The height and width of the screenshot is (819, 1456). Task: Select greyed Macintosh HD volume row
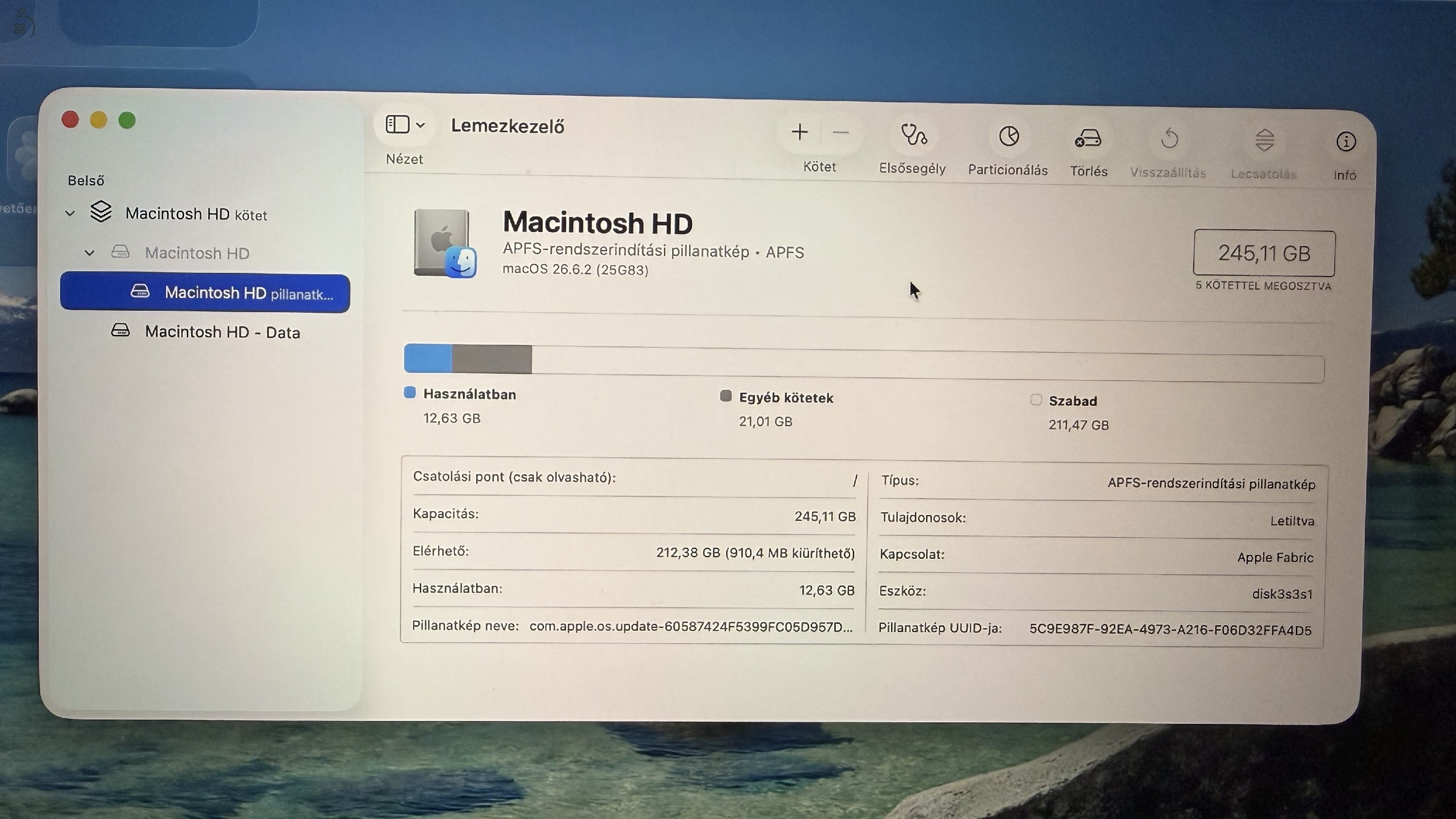pyautogui.click(x=197, y=252)
